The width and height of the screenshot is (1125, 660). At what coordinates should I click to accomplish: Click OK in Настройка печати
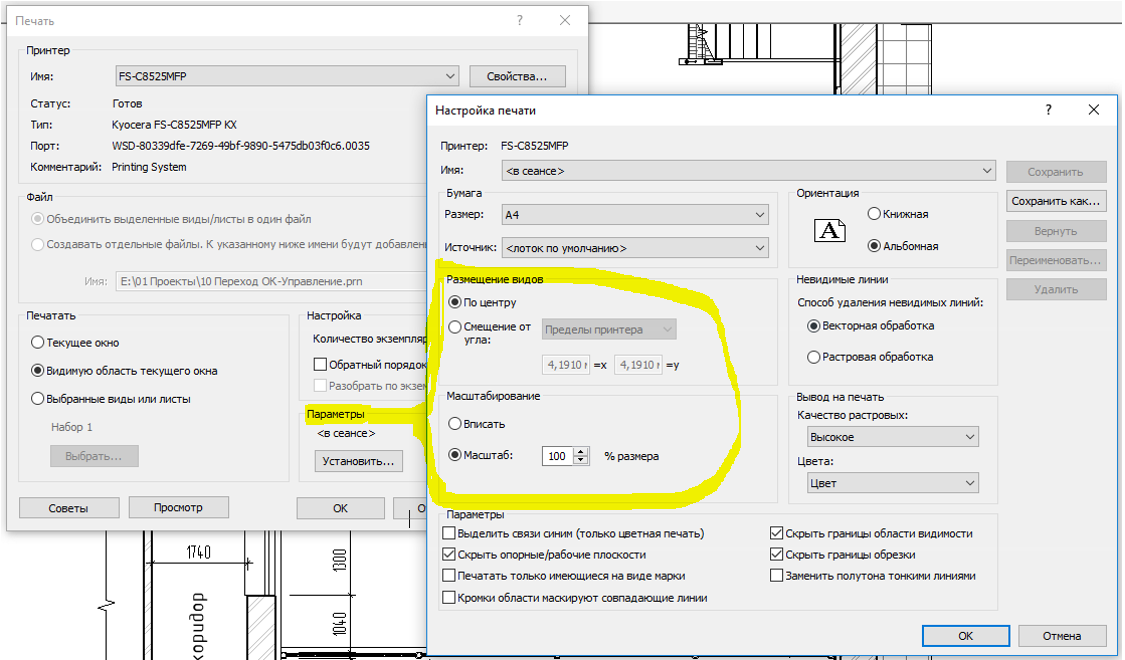coord(966,636)
